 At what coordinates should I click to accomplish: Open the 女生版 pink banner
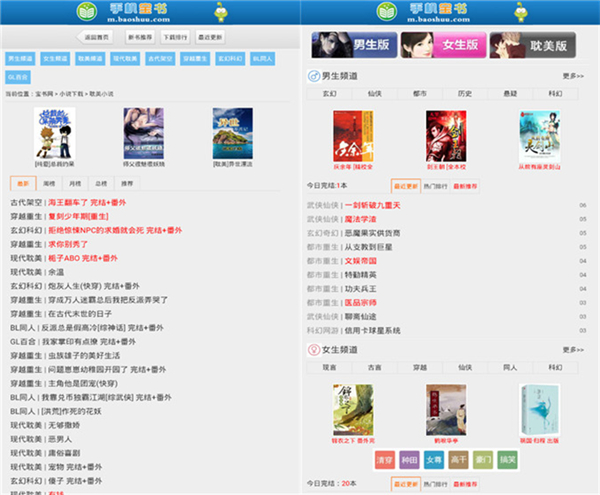point(443,45)
